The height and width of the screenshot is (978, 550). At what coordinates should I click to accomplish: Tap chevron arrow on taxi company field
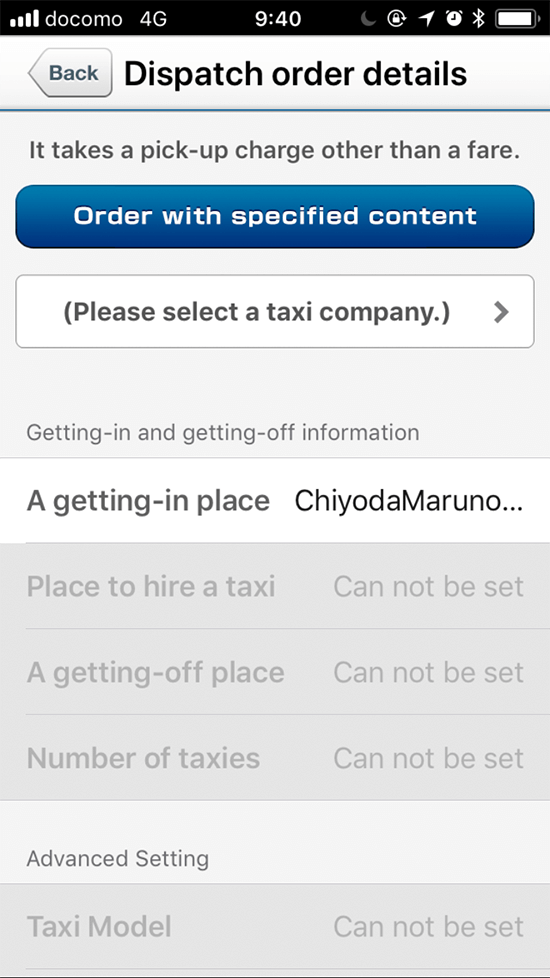(501, 312)
